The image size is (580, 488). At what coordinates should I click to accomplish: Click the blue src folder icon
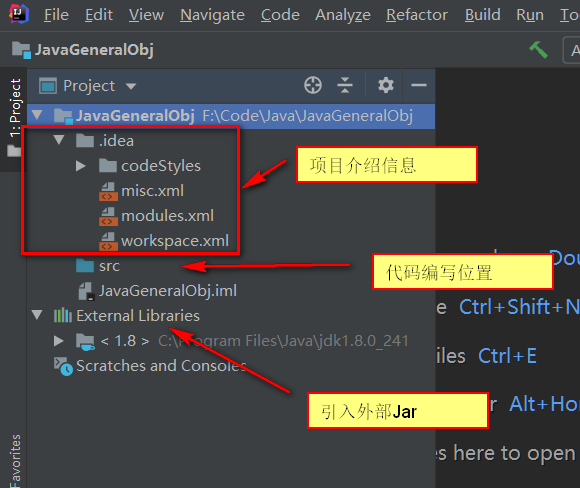point(85,266)
